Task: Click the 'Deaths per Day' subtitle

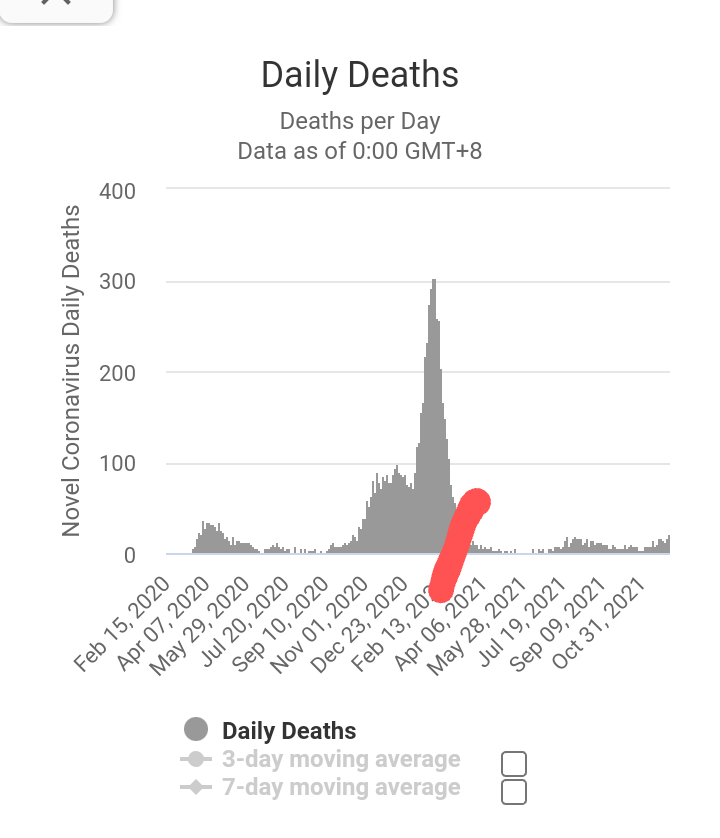Action: point(360,122)
